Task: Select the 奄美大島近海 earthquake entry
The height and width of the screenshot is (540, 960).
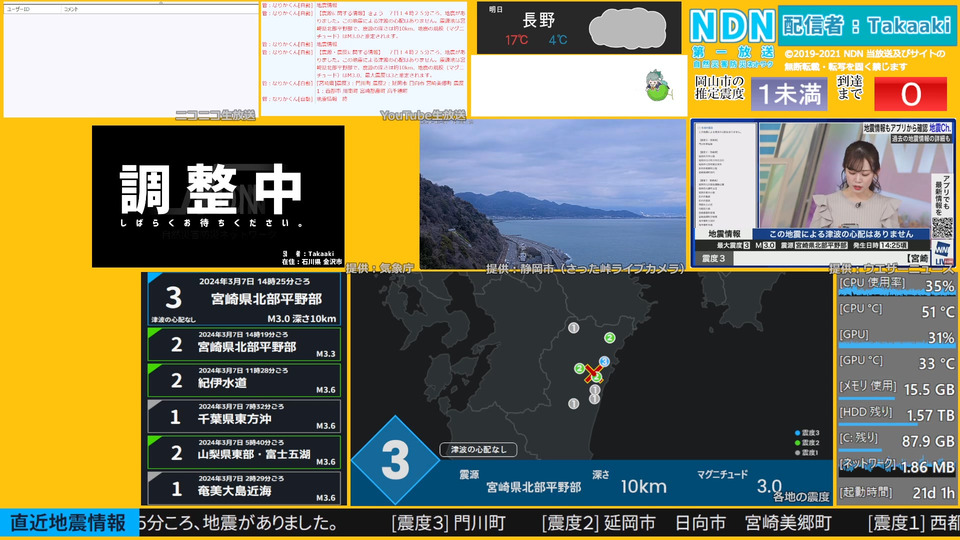Action: pyautogui.click(x=244, y=488)
